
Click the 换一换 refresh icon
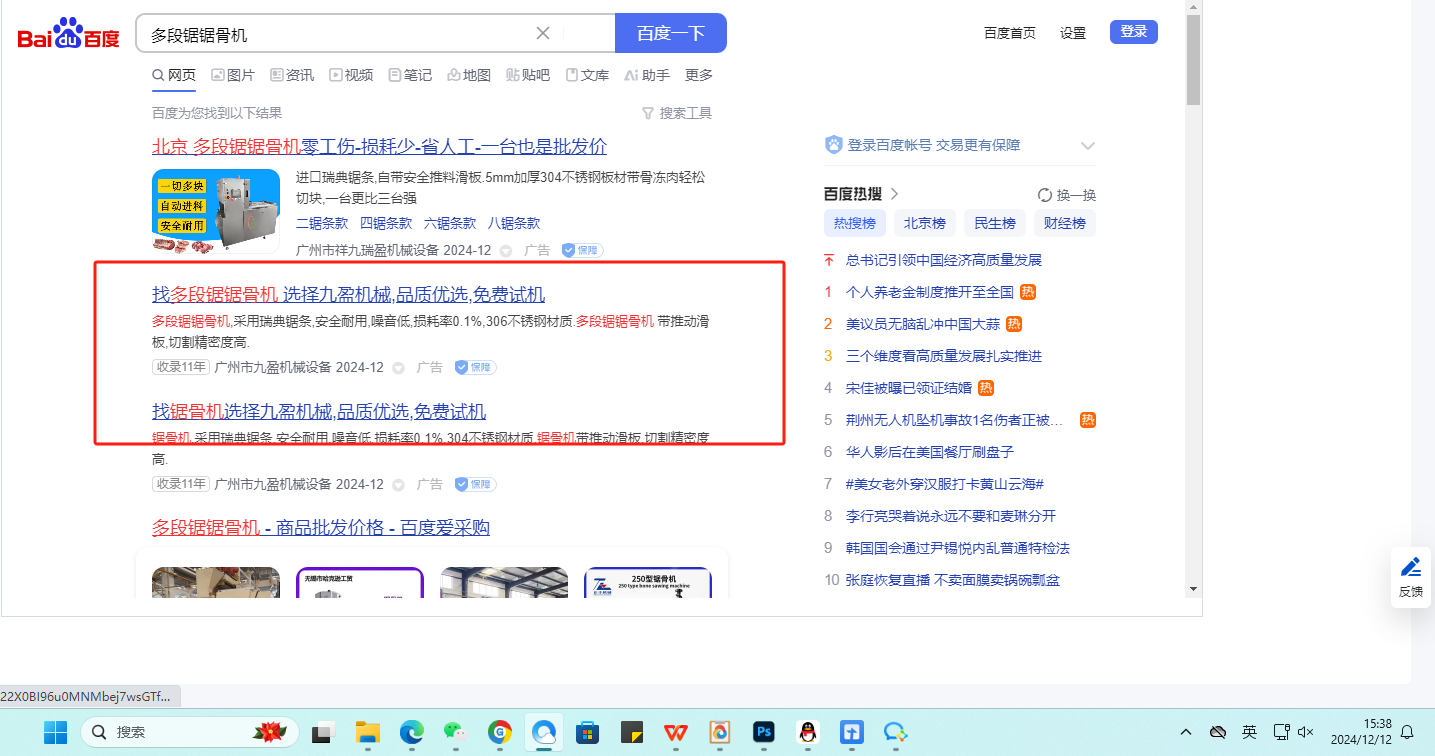[x=1045, y=195]
